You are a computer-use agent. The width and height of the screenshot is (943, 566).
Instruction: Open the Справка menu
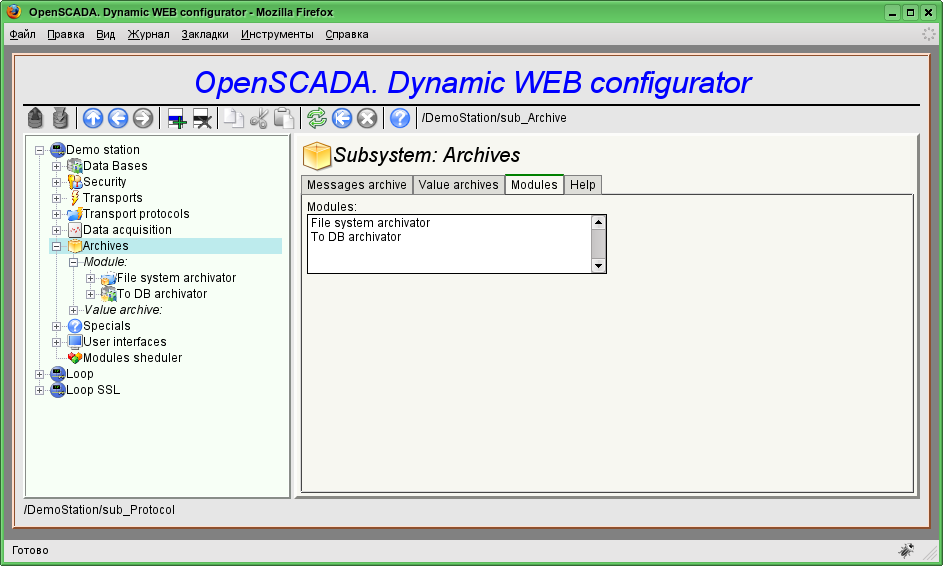coord(347,34)
